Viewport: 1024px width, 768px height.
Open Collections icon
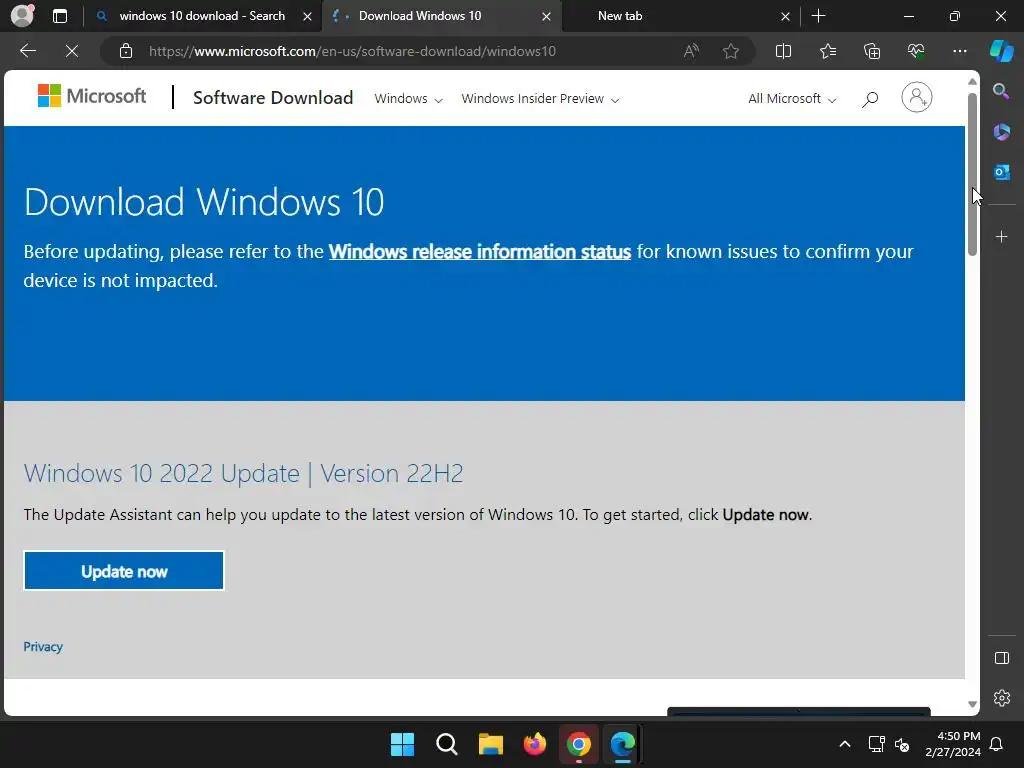point(872,51)
